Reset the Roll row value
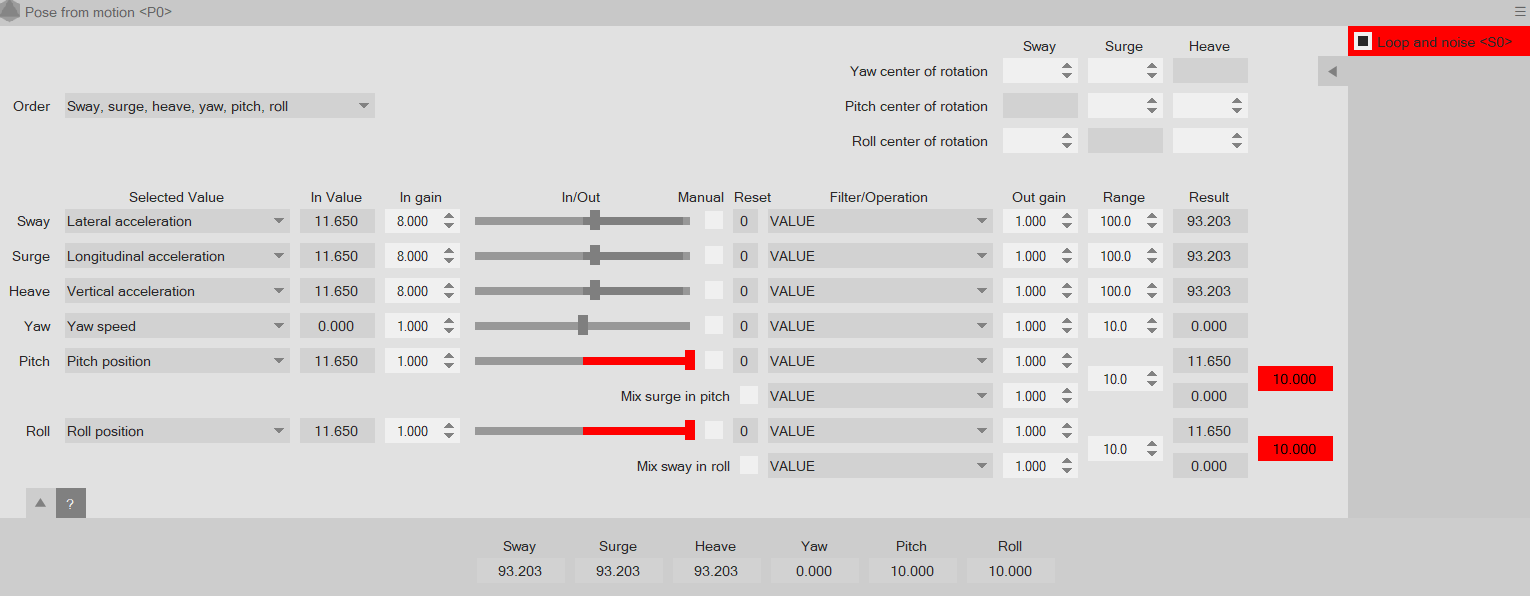Screen dimensions: 1530x596 pos(744,431)
